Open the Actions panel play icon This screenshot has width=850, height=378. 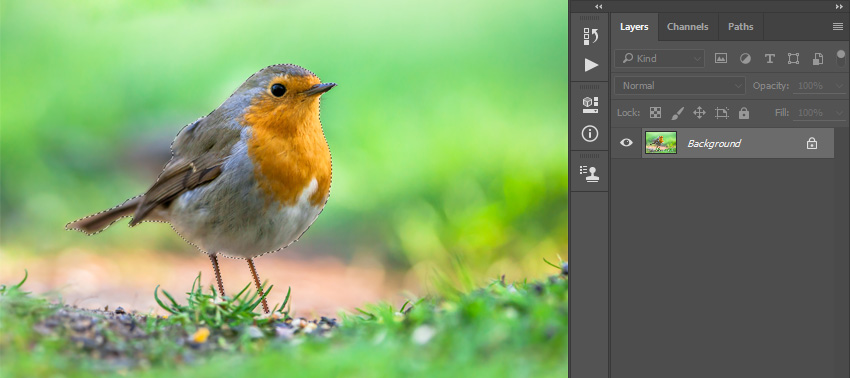(x=591, y=65)
